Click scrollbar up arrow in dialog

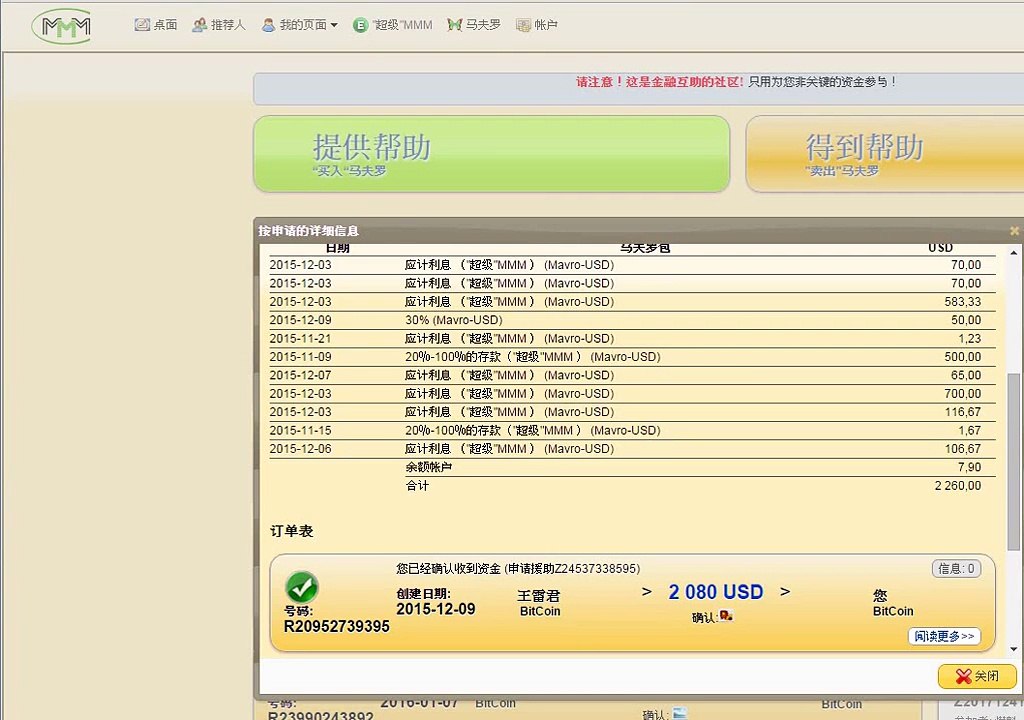click(x=1014, y=252)
